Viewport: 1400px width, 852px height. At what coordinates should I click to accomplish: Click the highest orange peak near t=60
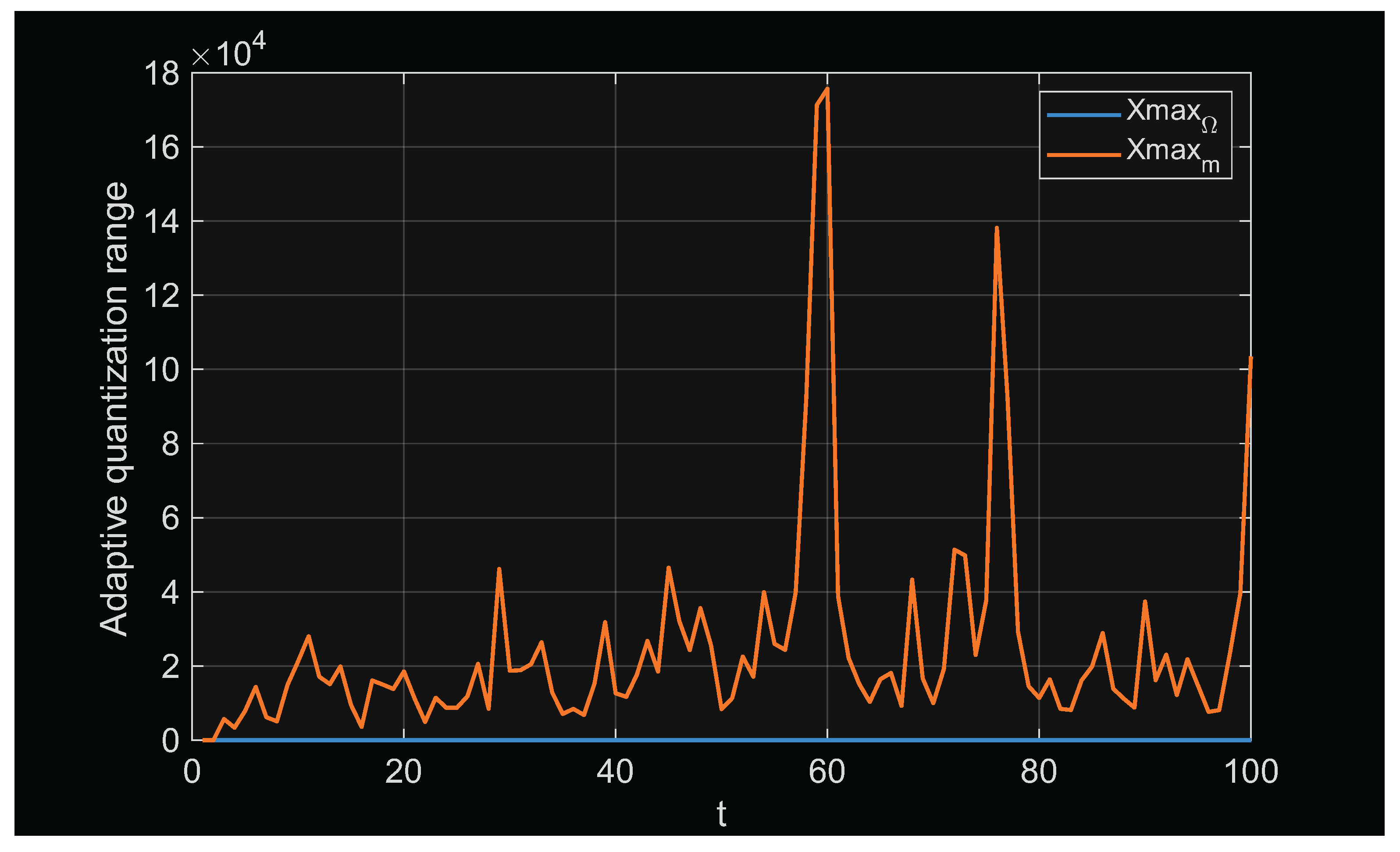(826, 89)
